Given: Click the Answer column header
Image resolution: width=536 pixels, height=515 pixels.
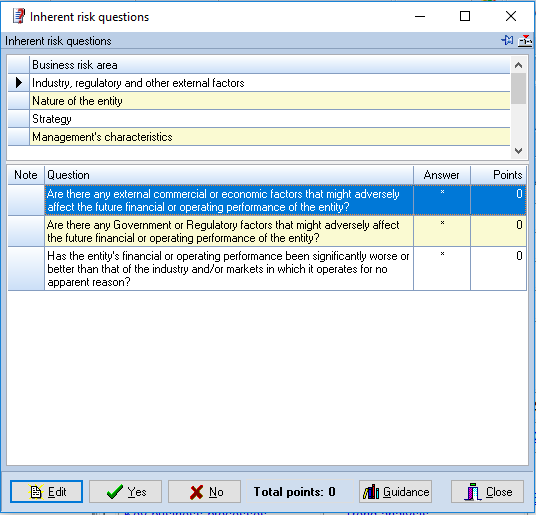Looking at the screenshot, I should [x=442, y=175].
